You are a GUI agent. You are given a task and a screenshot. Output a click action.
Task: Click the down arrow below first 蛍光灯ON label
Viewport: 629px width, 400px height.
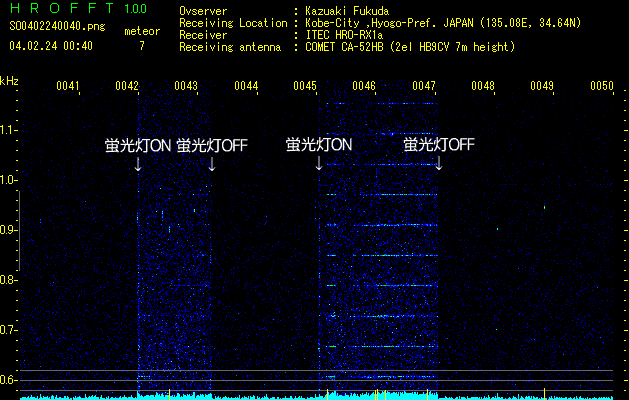click(x=138, y=164)
